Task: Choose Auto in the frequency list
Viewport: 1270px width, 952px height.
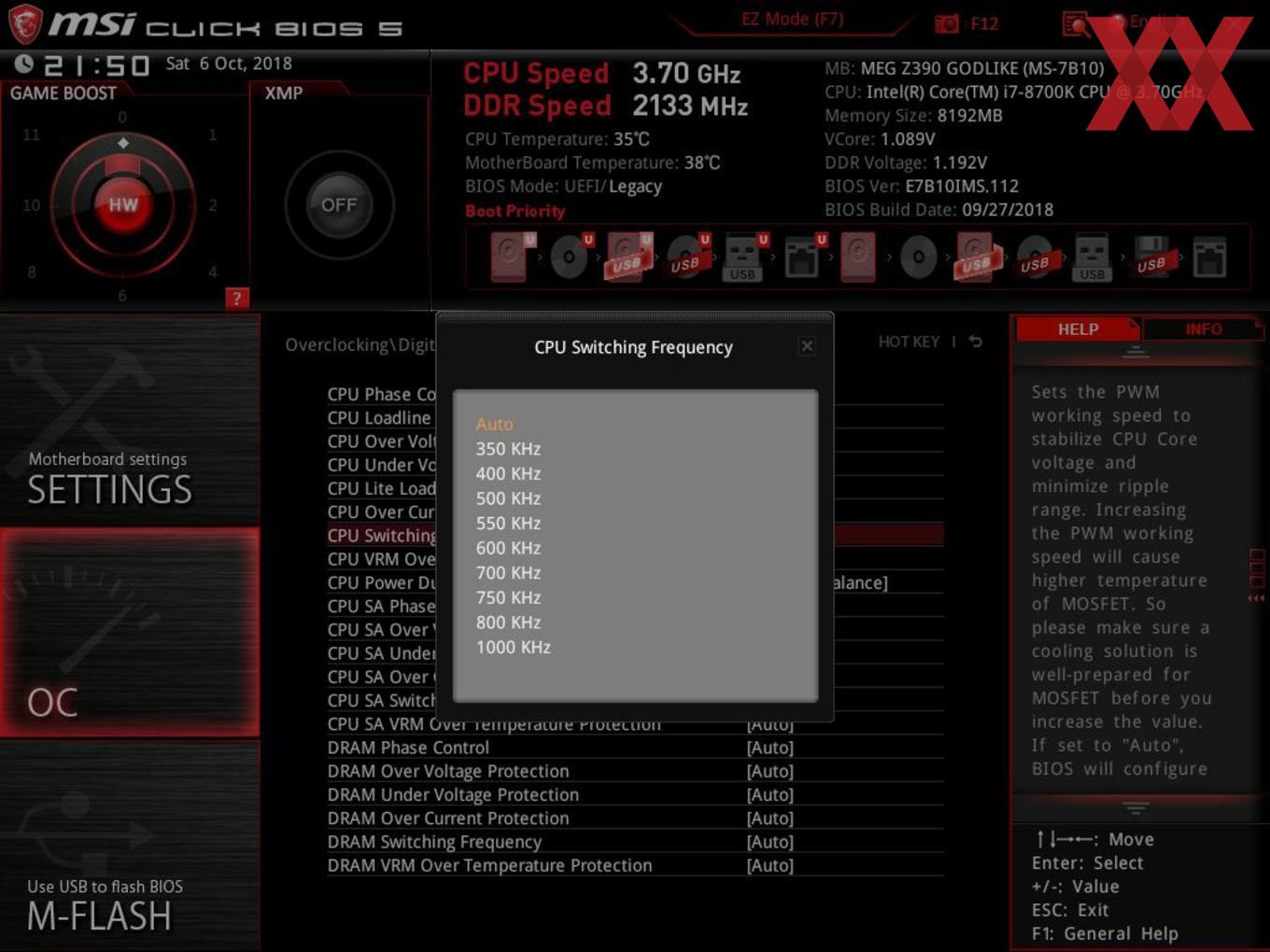Action: (x=494, y=424)
